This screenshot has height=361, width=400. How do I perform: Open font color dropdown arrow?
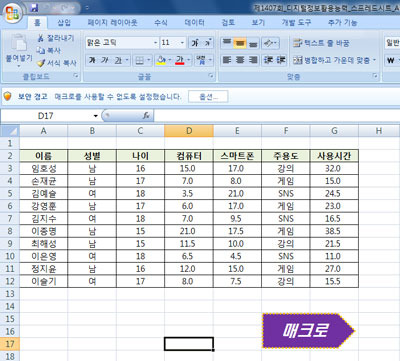[189, 60]
